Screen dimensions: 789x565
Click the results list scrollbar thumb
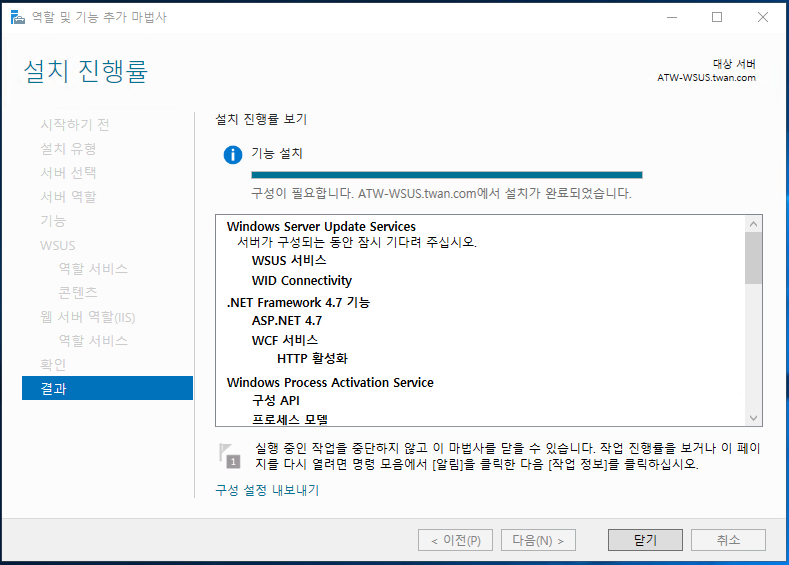pyautogui.click(x=753, y=258)
